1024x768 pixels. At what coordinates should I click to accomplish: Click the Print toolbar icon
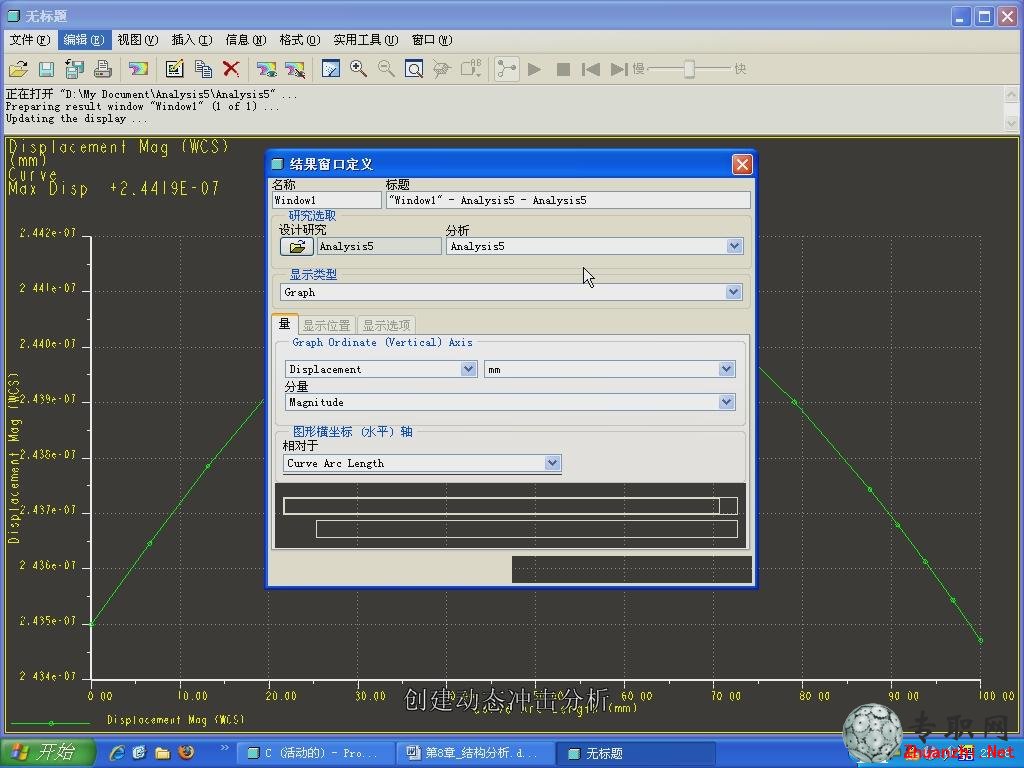[103, 69]
